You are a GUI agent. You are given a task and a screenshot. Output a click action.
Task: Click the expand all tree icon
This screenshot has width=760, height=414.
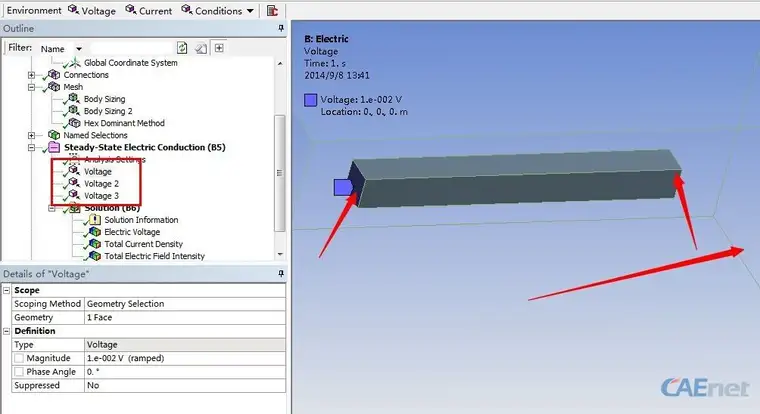[x=219, y=48]
